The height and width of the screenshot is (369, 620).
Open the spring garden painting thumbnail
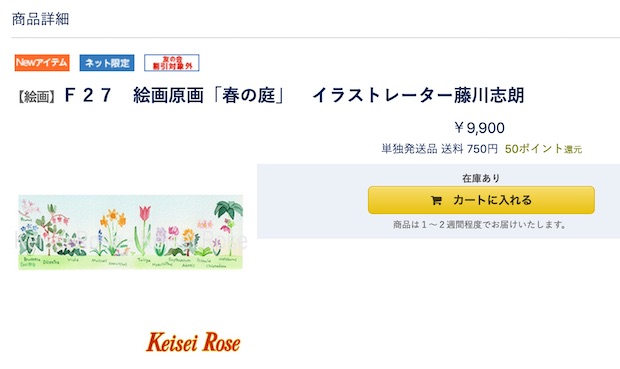tap(130, 232)
